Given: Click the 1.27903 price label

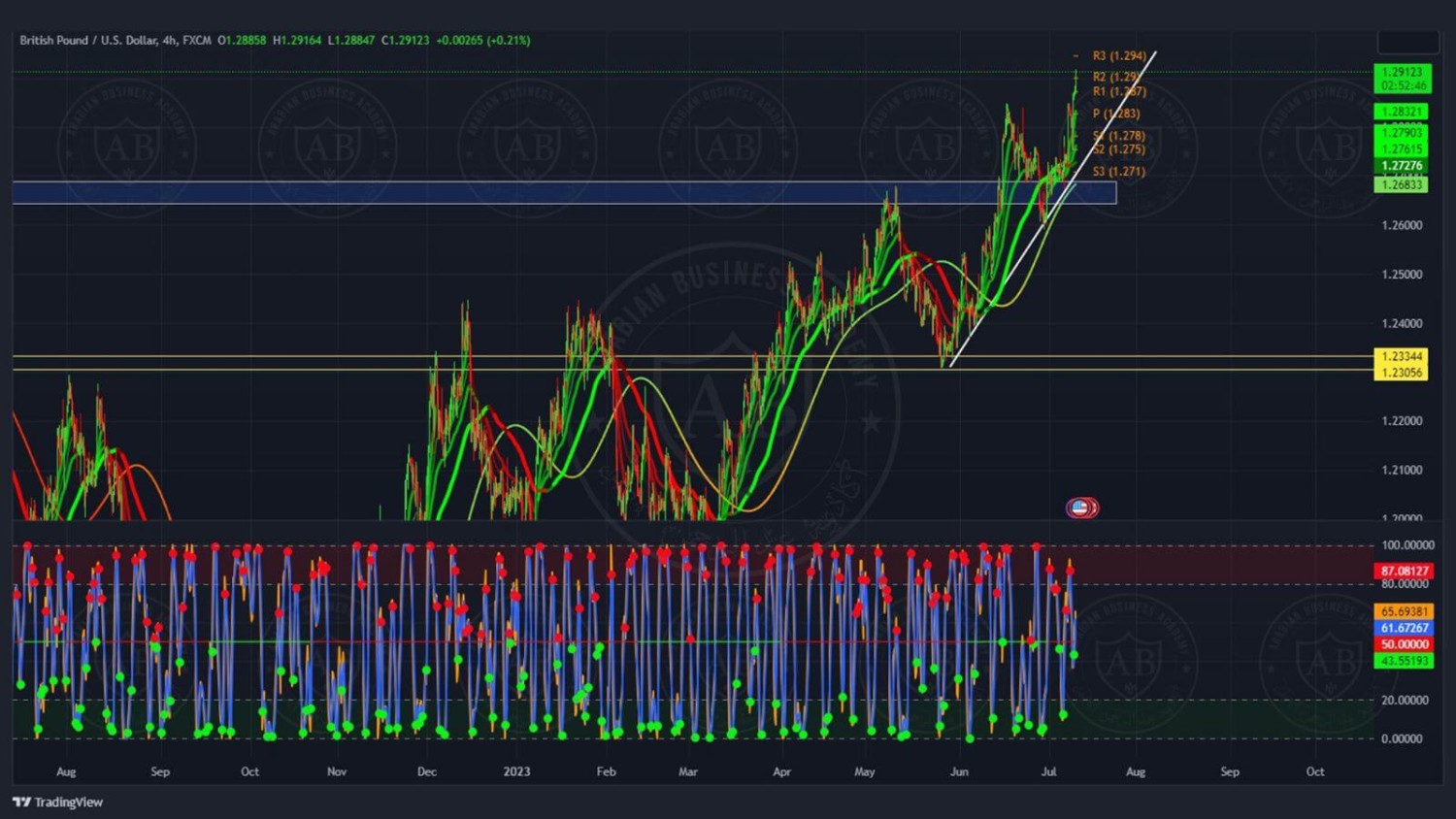Looking at the screenshot, I should [1402, 133].
